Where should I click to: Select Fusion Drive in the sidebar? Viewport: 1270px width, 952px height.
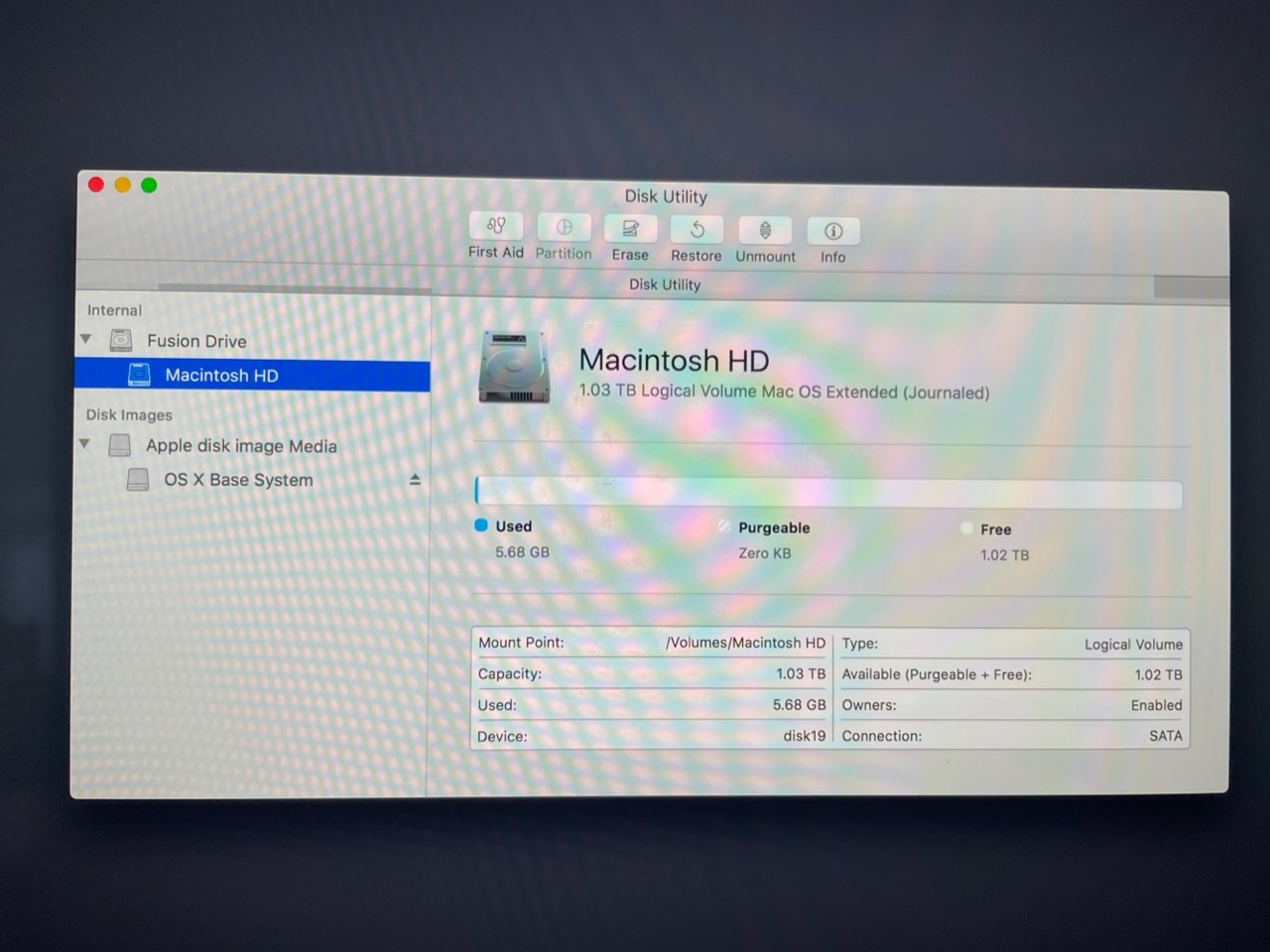pos(196,341)
